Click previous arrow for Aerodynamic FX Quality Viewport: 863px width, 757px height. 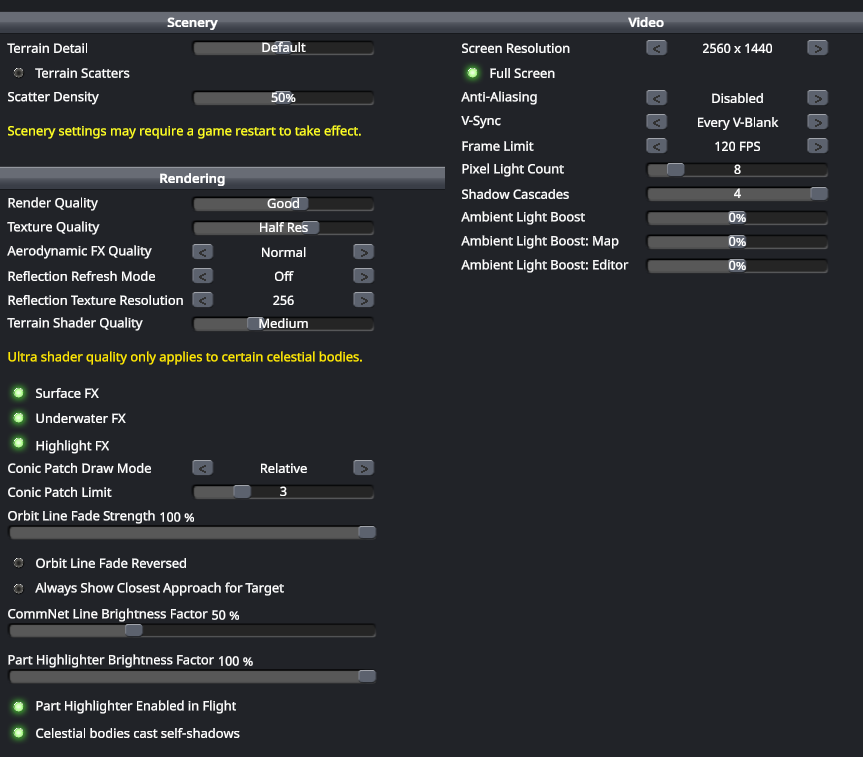202,252
